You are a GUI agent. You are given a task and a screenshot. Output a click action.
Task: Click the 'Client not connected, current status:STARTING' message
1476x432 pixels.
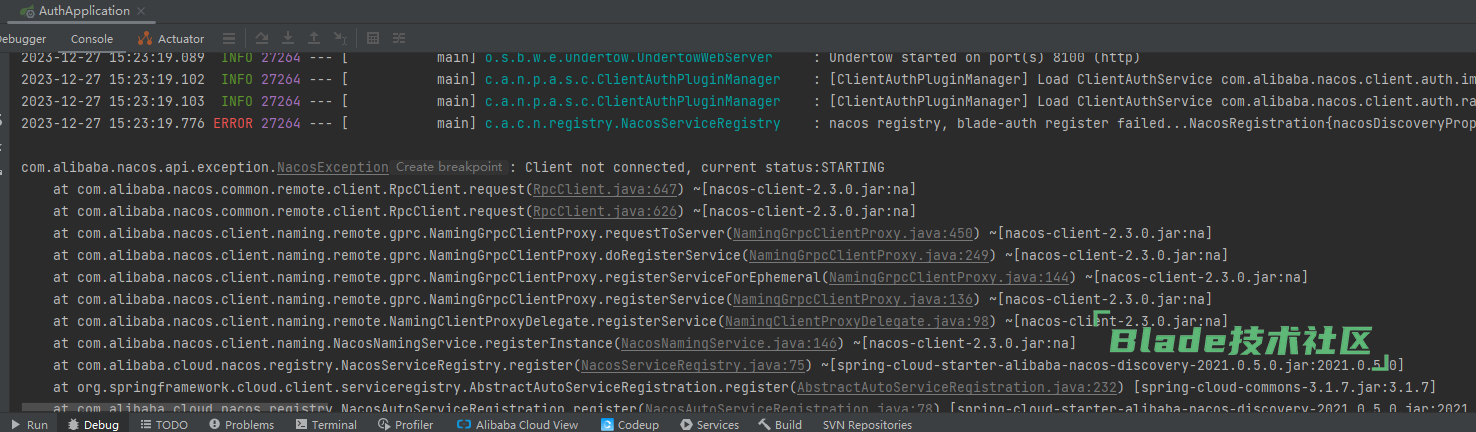[x=704, y=167]
